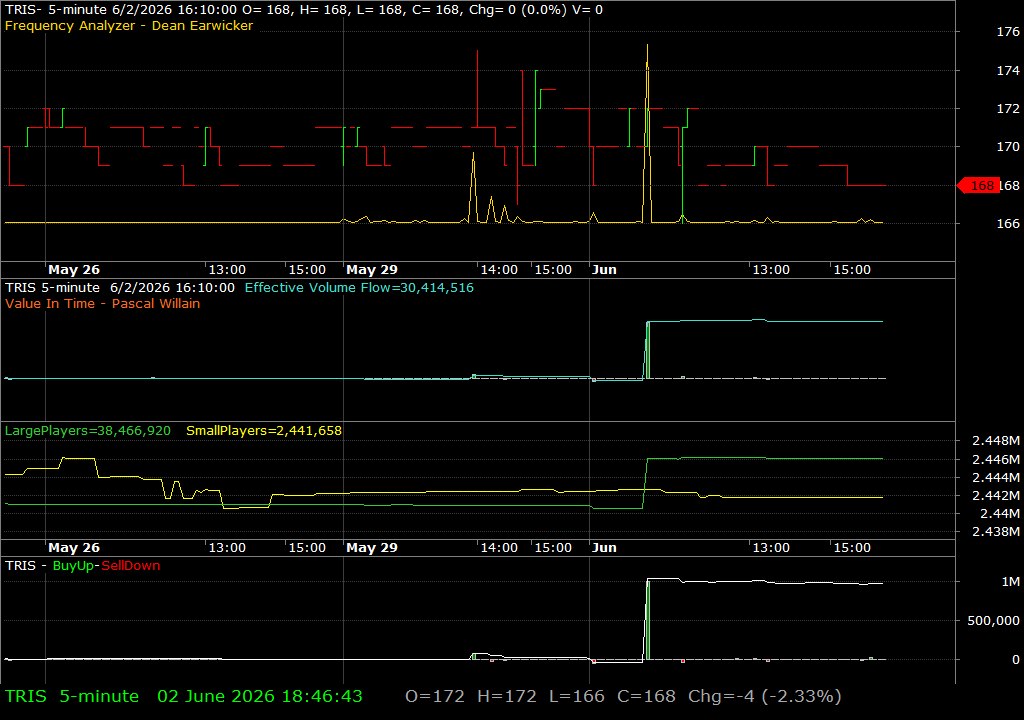The width and height of the screenshot is (1024, 720).
Task: Click the green TRIS 5-minute status bar text
Action: (72, 696)
